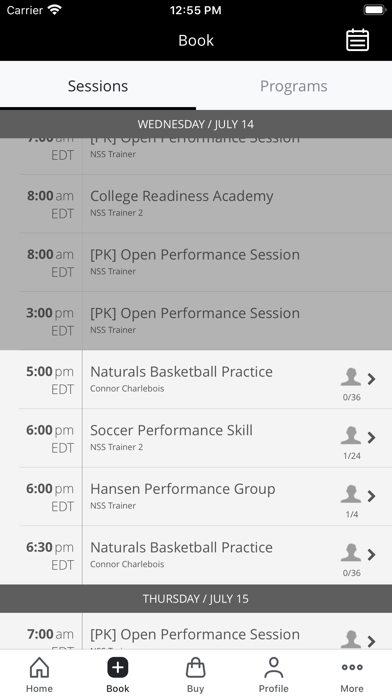Viewport: 392px width, 696px height.
Task: Expand Soccer Performance Skill chevron arrow
Action: click(x=371, y=437)
